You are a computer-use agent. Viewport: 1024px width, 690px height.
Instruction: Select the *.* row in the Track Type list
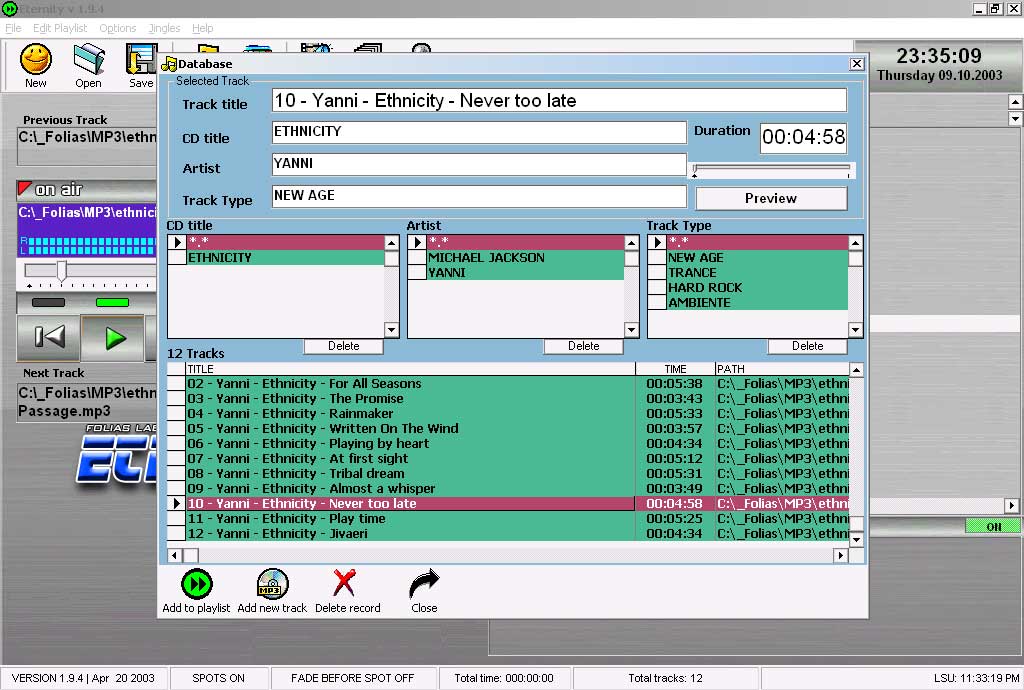[x=757, y=242]
